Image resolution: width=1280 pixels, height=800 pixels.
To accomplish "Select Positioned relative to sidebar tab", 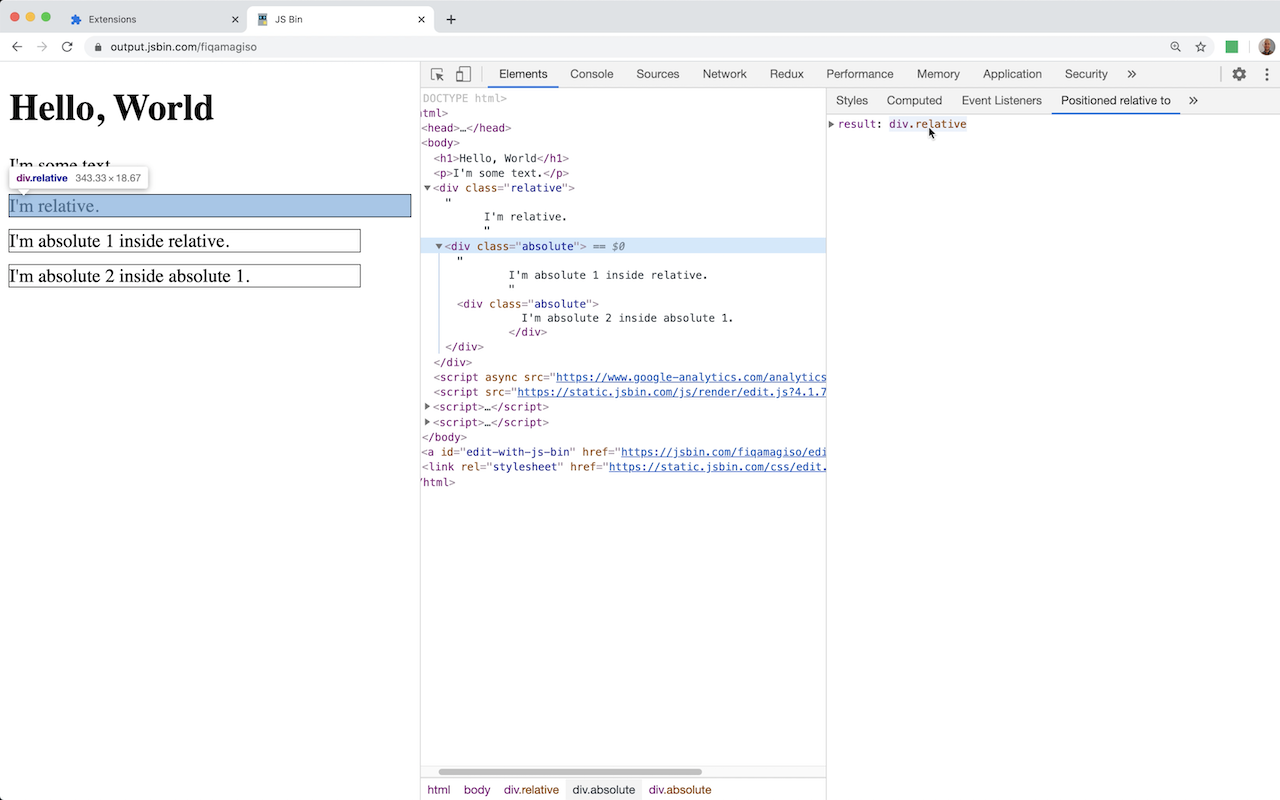I will point(1115,100).
